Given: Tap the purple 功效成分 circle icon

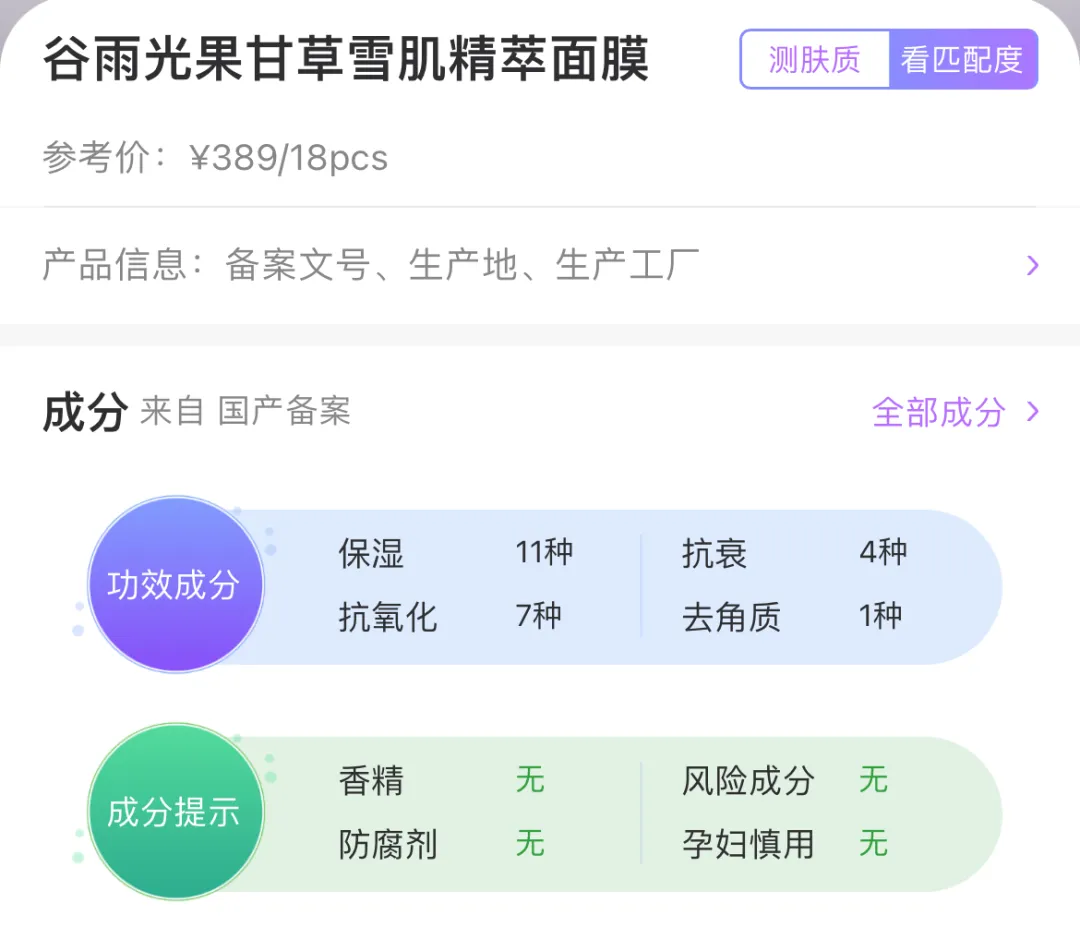Looking at the screenshot, I should 175,585.
